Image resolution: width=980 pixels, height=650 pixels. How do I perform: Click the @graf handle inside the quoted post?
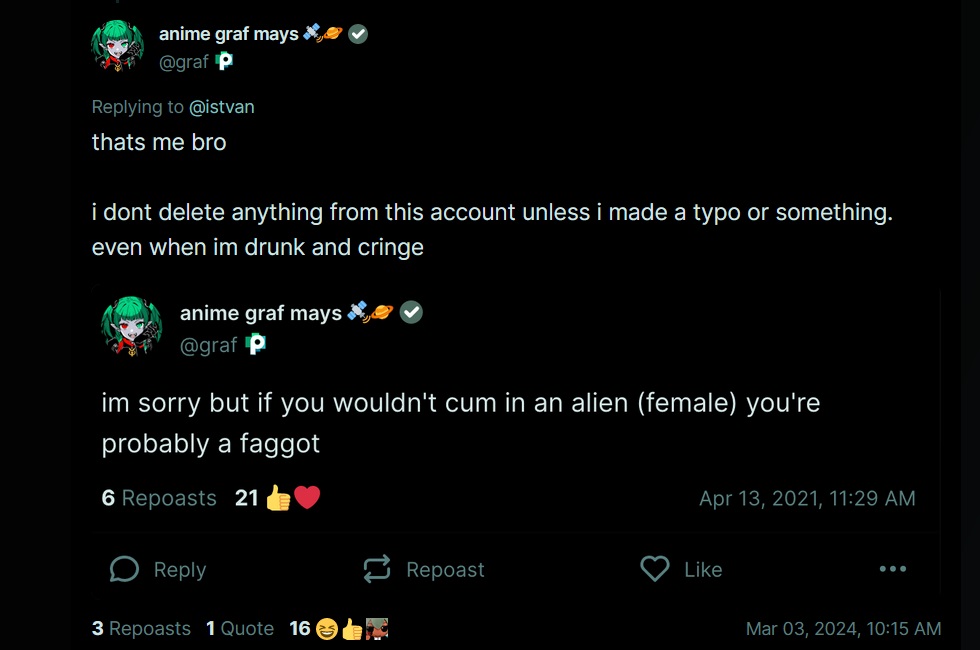(x=208, y=345)
